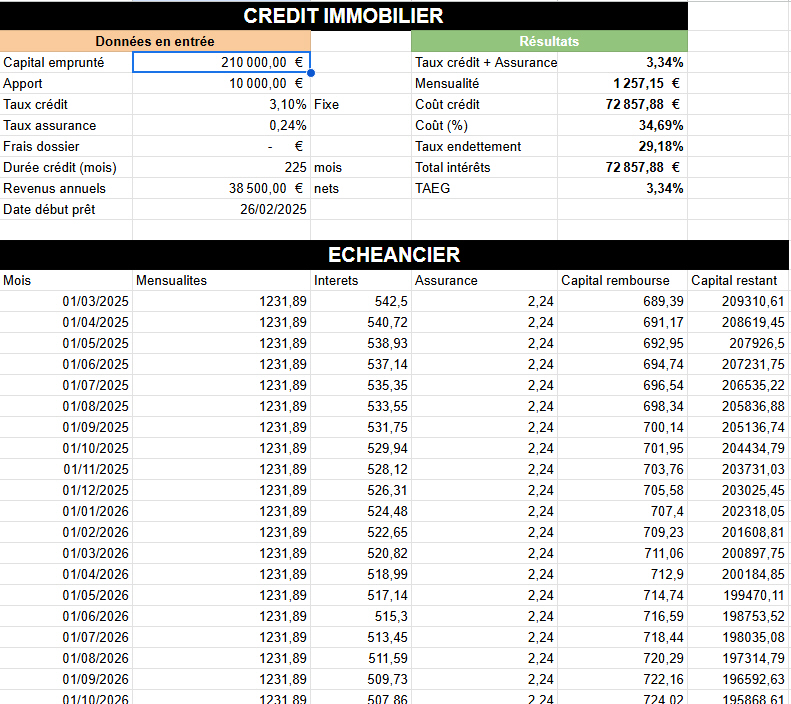Click the Capital restant column header
Screen dimensions: 791x704
tap(738, 280)
